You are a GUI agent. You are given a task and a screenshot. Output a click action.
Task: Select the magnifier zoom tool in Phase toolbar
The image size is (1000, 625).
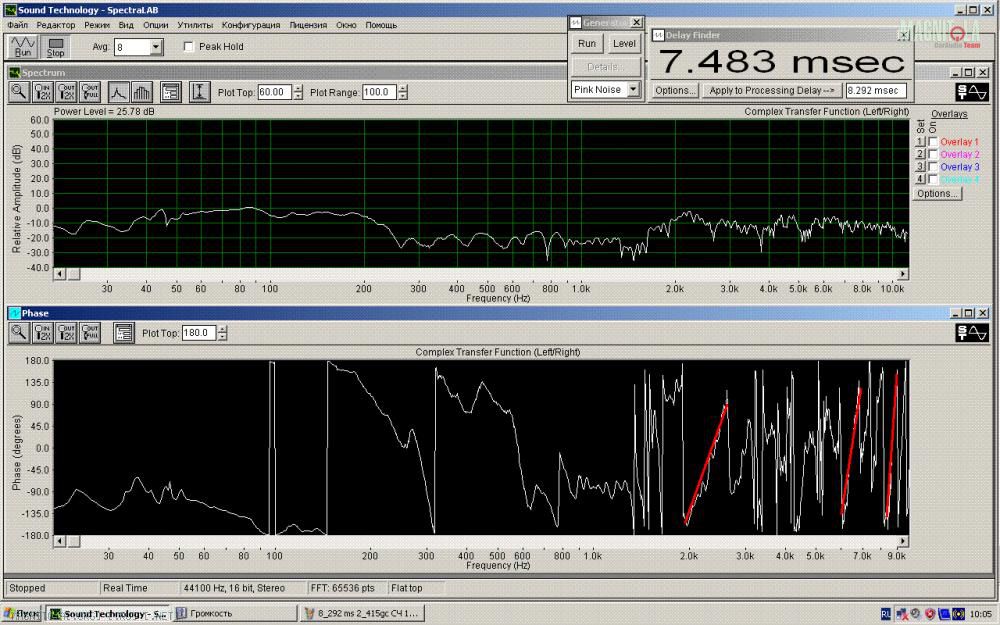pyautogui.click(x=19, y=332)
